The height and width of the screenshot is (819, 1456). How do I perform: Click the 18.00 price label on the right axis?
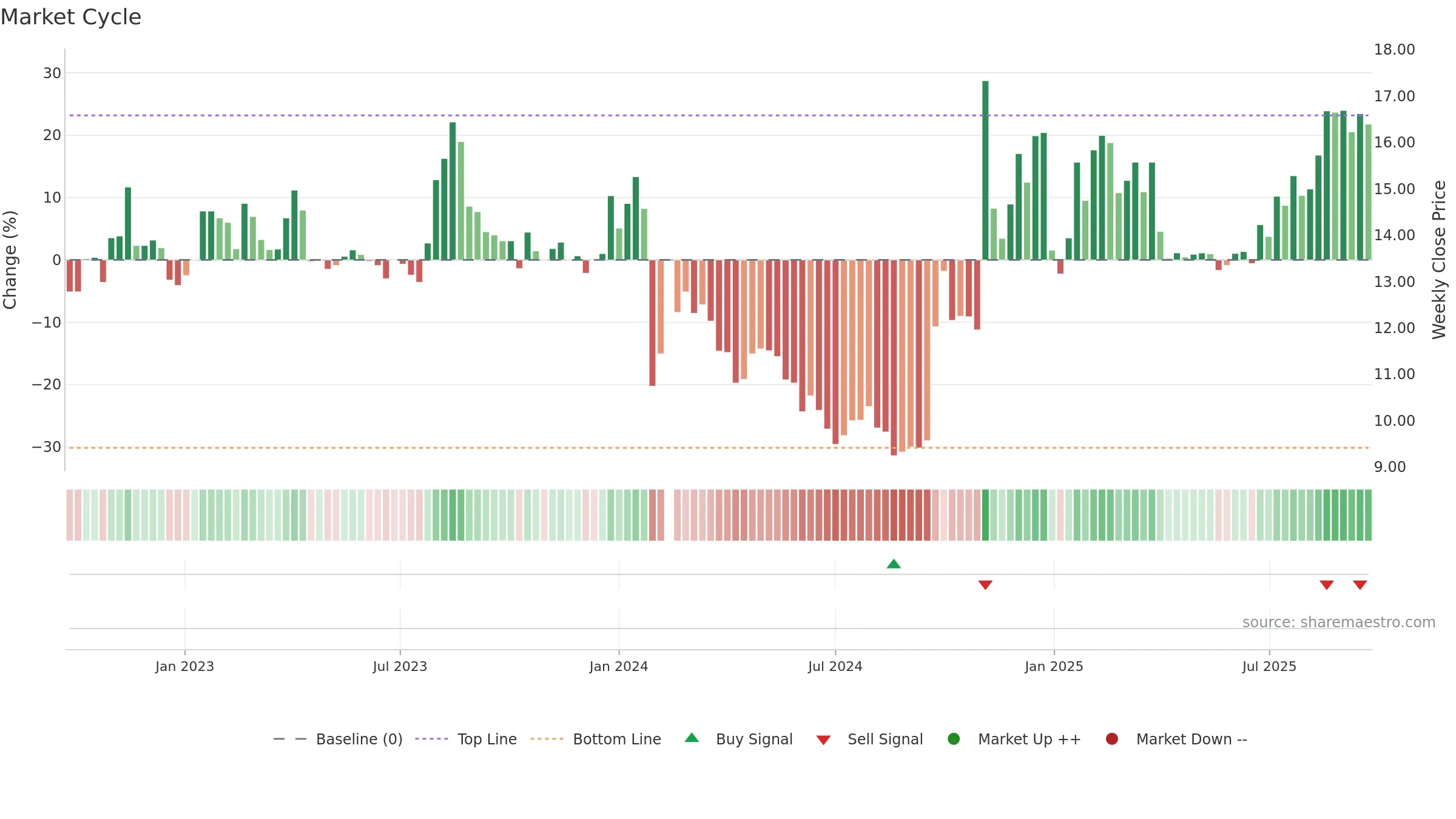1394,50
